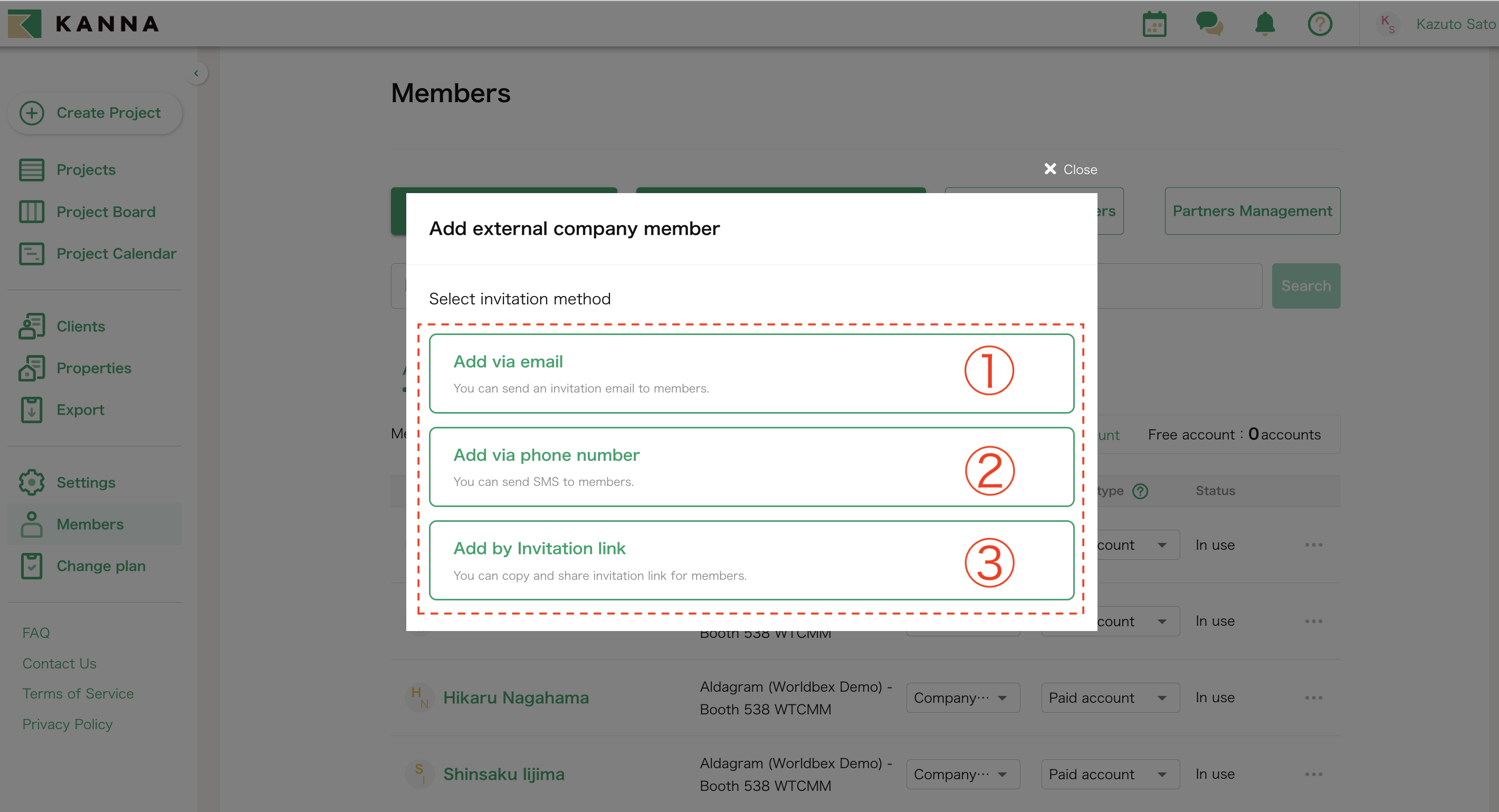Screen dimensions: 1499x812
Task: Expand Hikaru Nagahama's Paid account dropdown
Action: (x=1110, y=698)
